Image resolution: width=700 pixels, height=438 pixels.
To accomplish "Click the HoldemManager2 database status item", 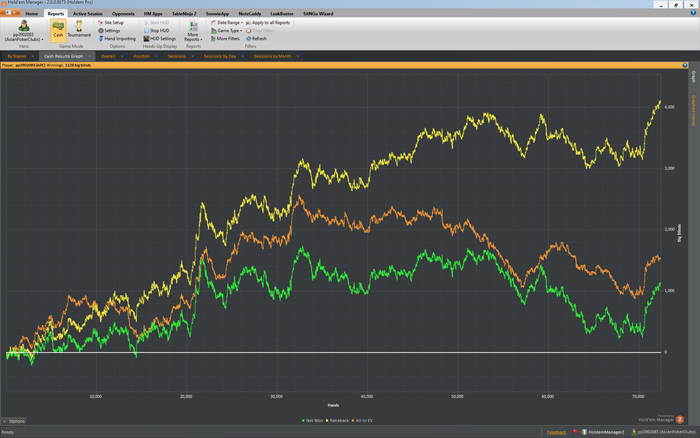I will point(603,432).
